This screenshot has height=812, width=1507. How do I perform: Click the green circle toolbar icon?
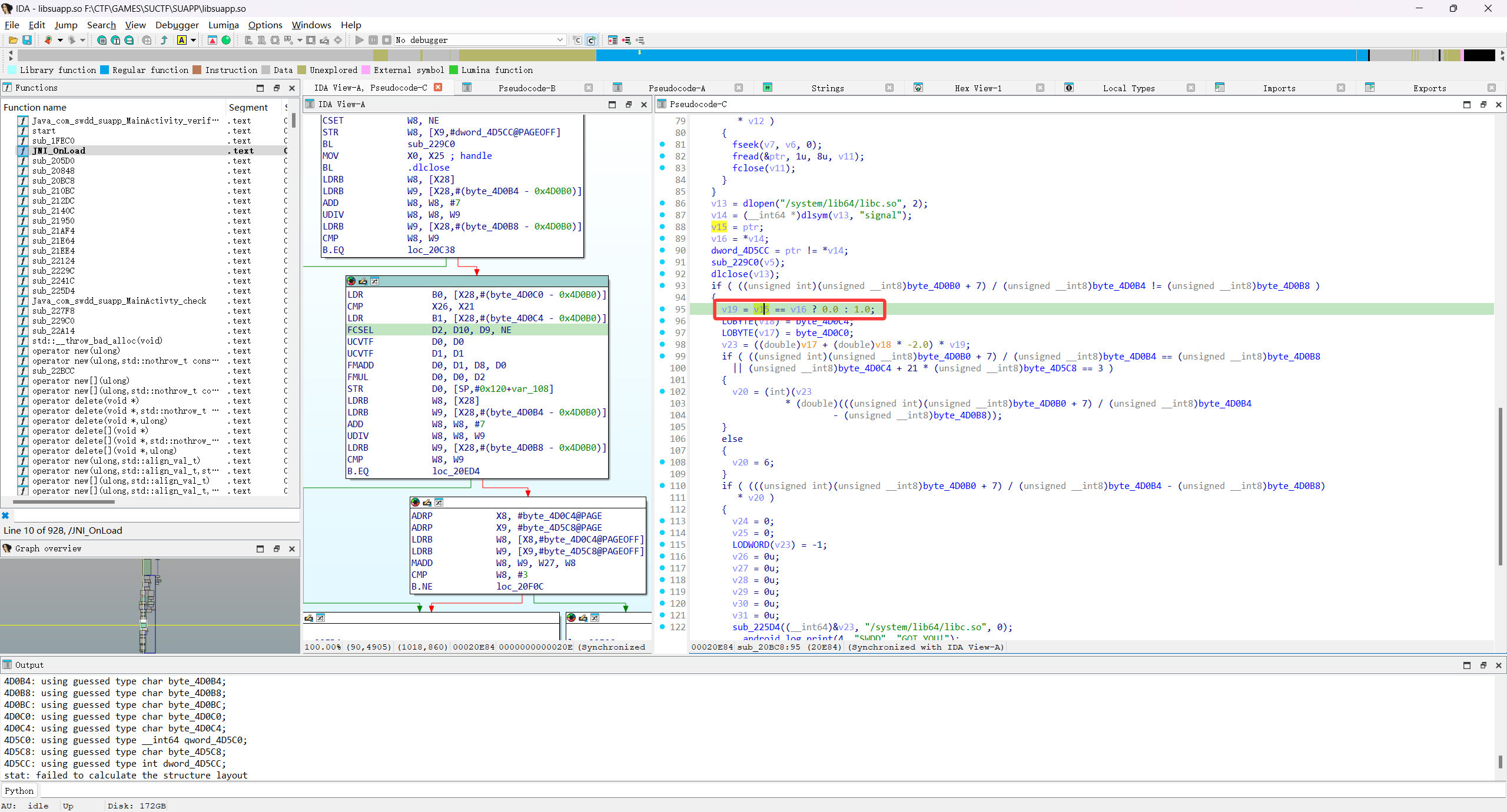pos(226,40)
